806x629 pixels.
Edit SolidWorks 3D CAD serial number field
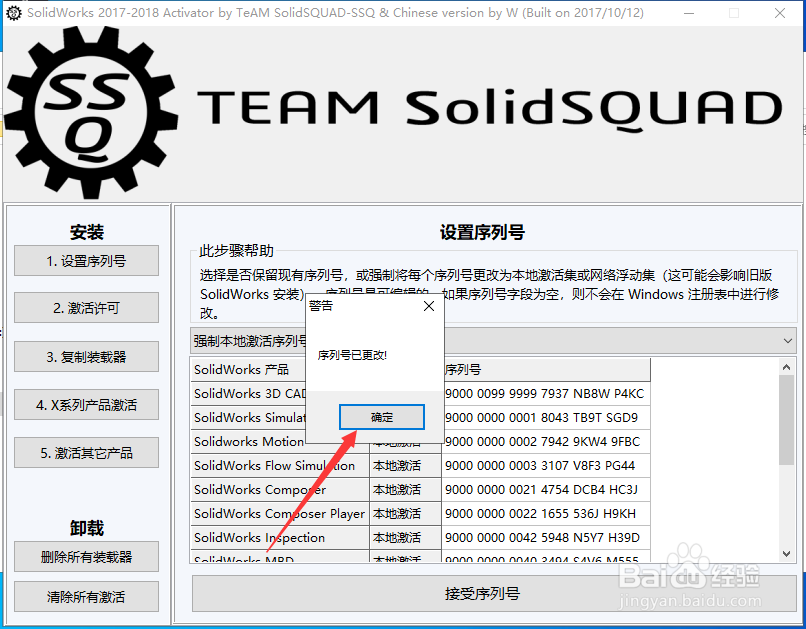545,394
